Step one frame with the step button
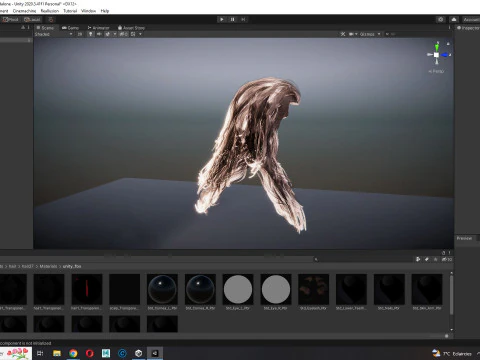The height and width of the screenshot is (360, 480). point(243,19)
